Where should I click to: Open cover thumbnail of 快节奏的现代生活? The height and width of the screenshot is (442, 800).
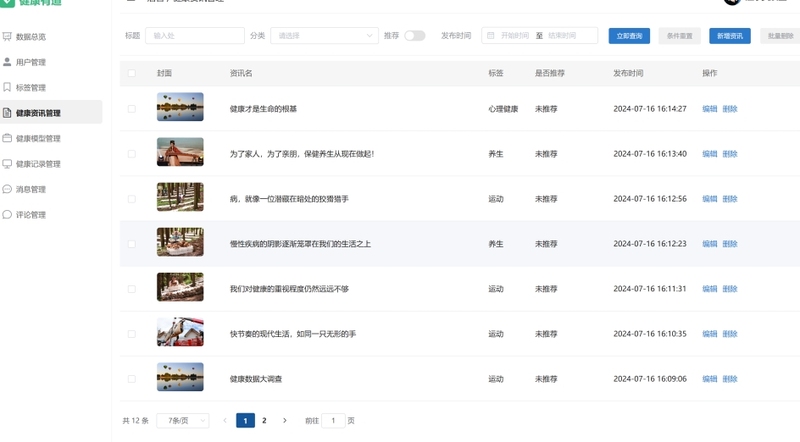pyautogui.click(x=180, y=332)
